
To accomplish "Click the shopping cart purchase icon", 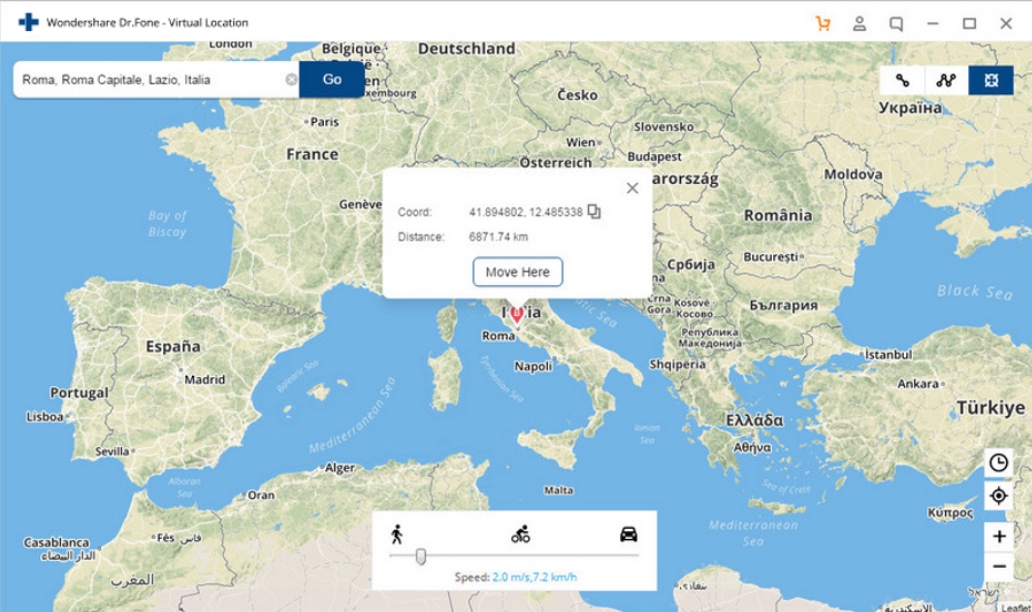I will pos(823,24).
